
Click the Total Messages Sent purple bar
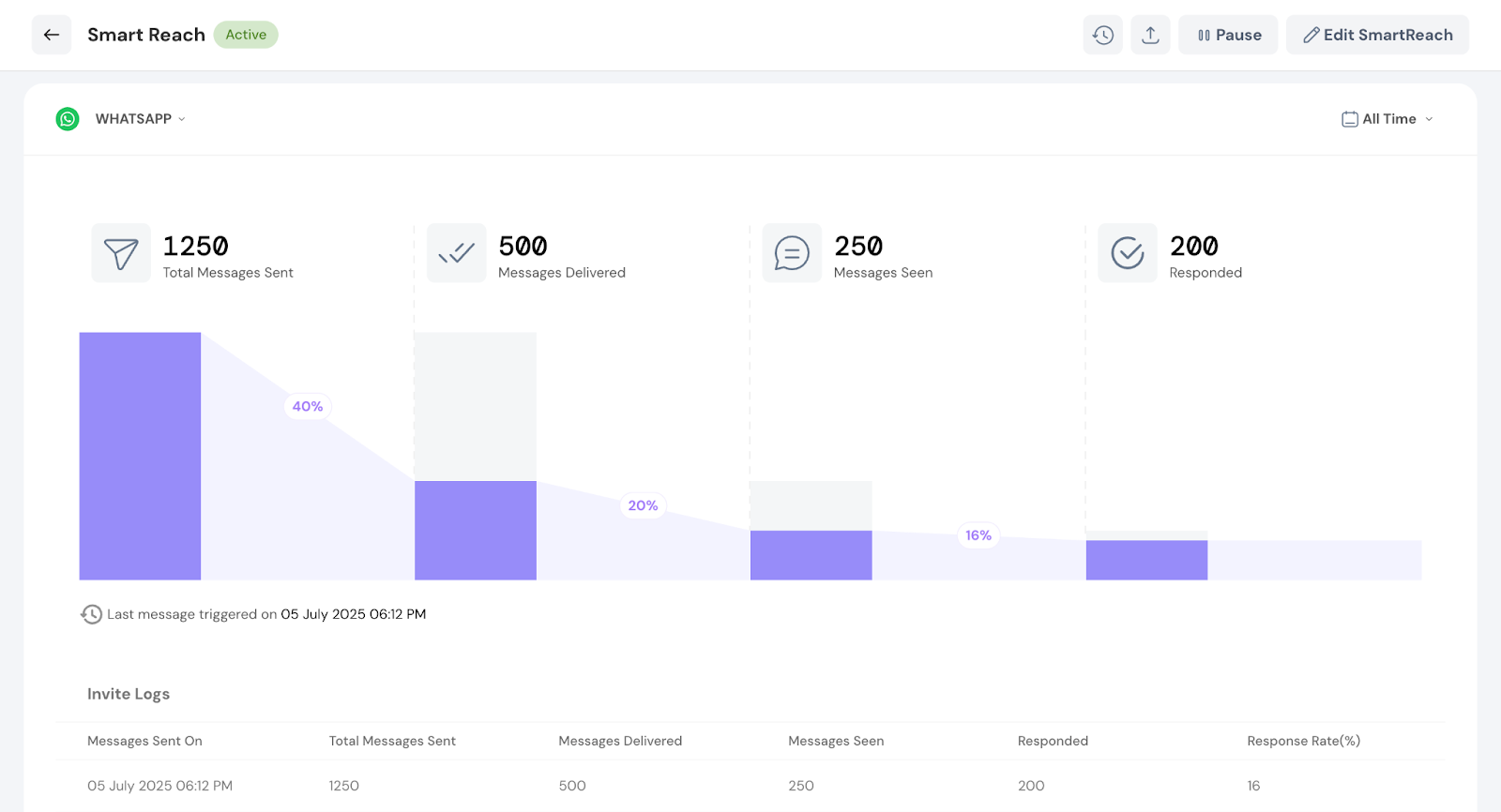pos(140,456)
